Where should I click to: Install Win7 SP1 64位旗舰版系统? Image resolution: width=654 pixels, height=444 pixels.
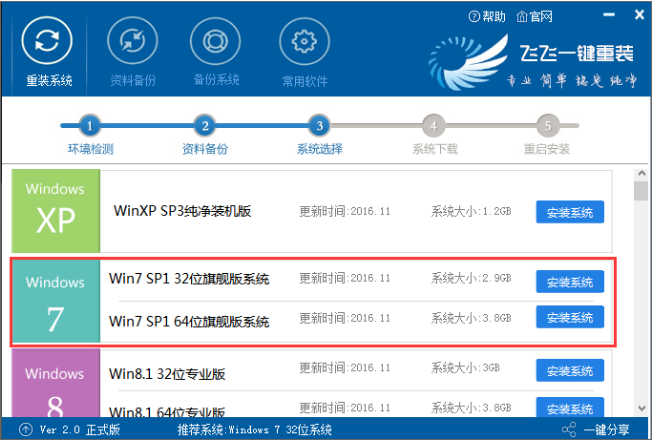point(570,317)
